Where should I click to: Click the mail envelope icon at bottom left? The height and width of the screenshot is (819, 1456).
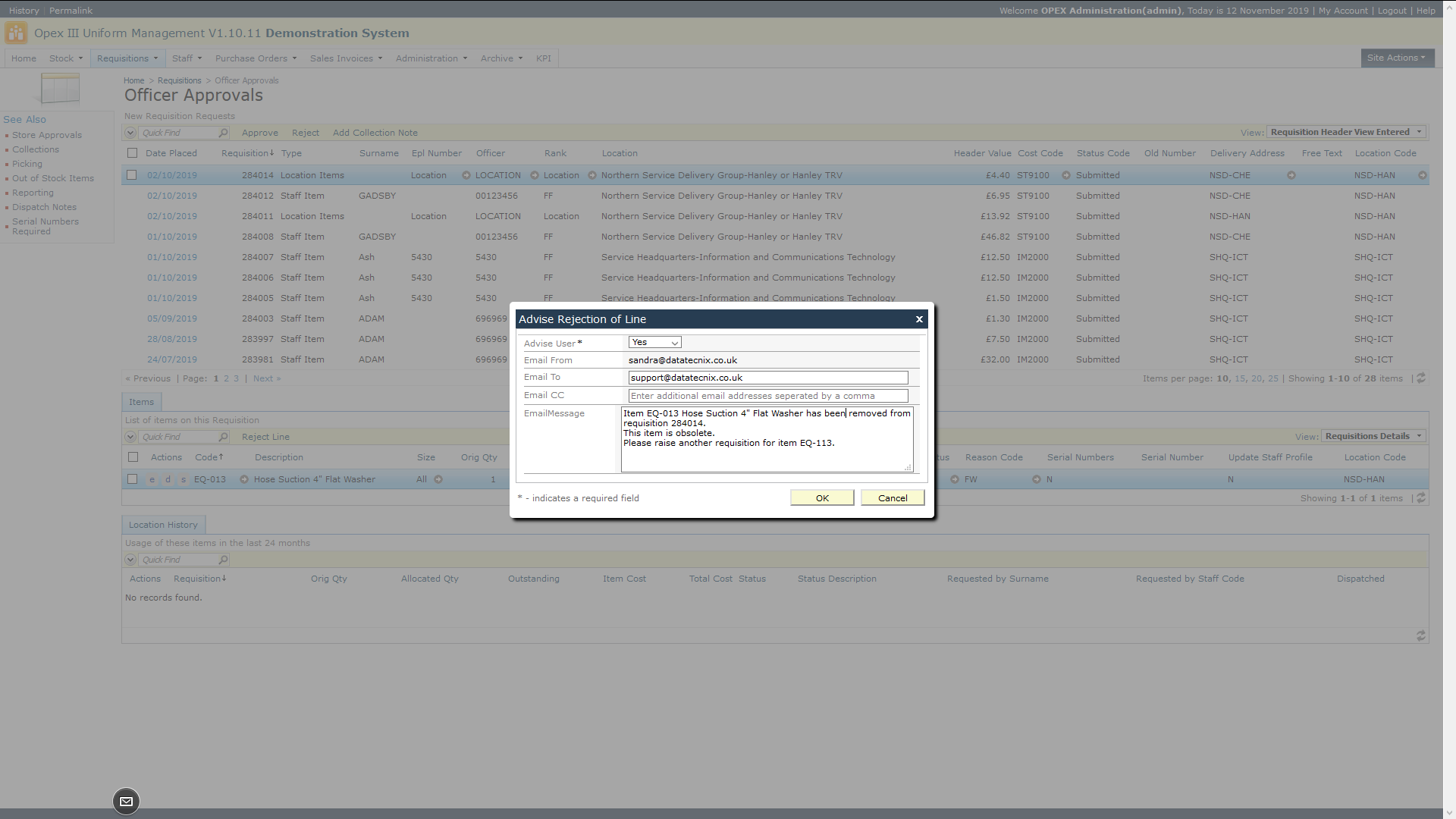coord(127,802)
